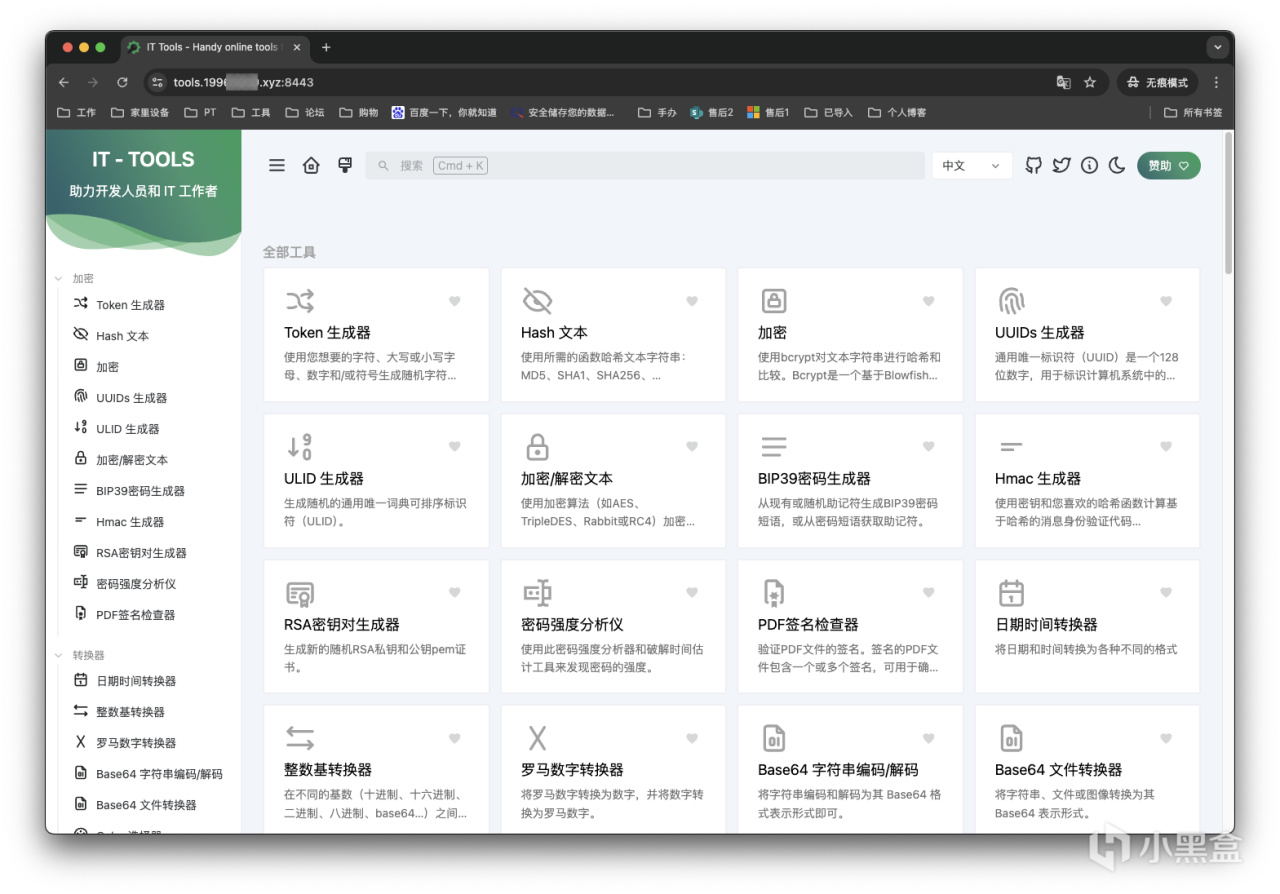Open the tab search chevron in tab strip
Image resolution: width=1280 pixels, height=894 pixels.
(x=1217, y=47)
